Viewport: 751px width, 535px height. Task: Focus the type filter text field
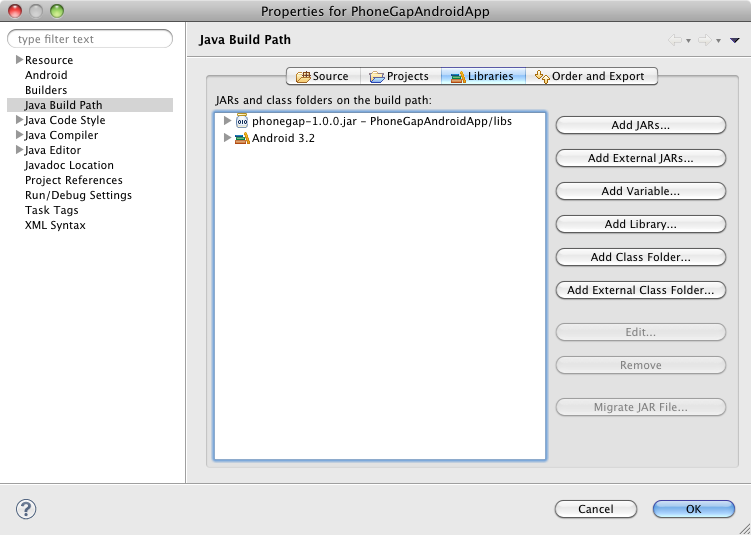[90, 39]
